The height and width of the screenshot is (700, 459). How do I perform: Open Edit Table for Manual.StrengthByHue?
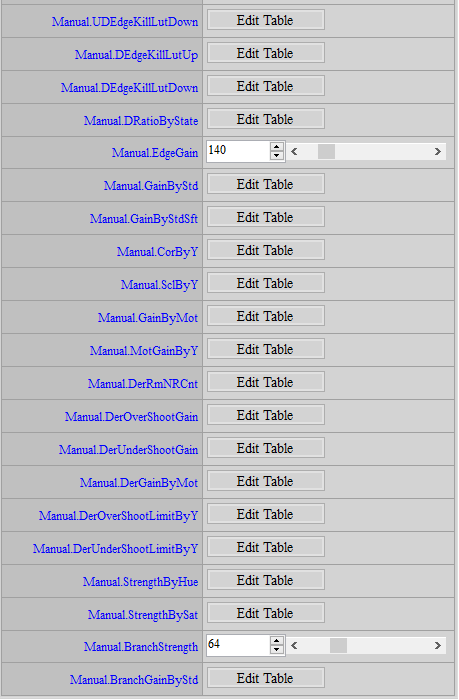pyautogui.click(x=266, y=580)
